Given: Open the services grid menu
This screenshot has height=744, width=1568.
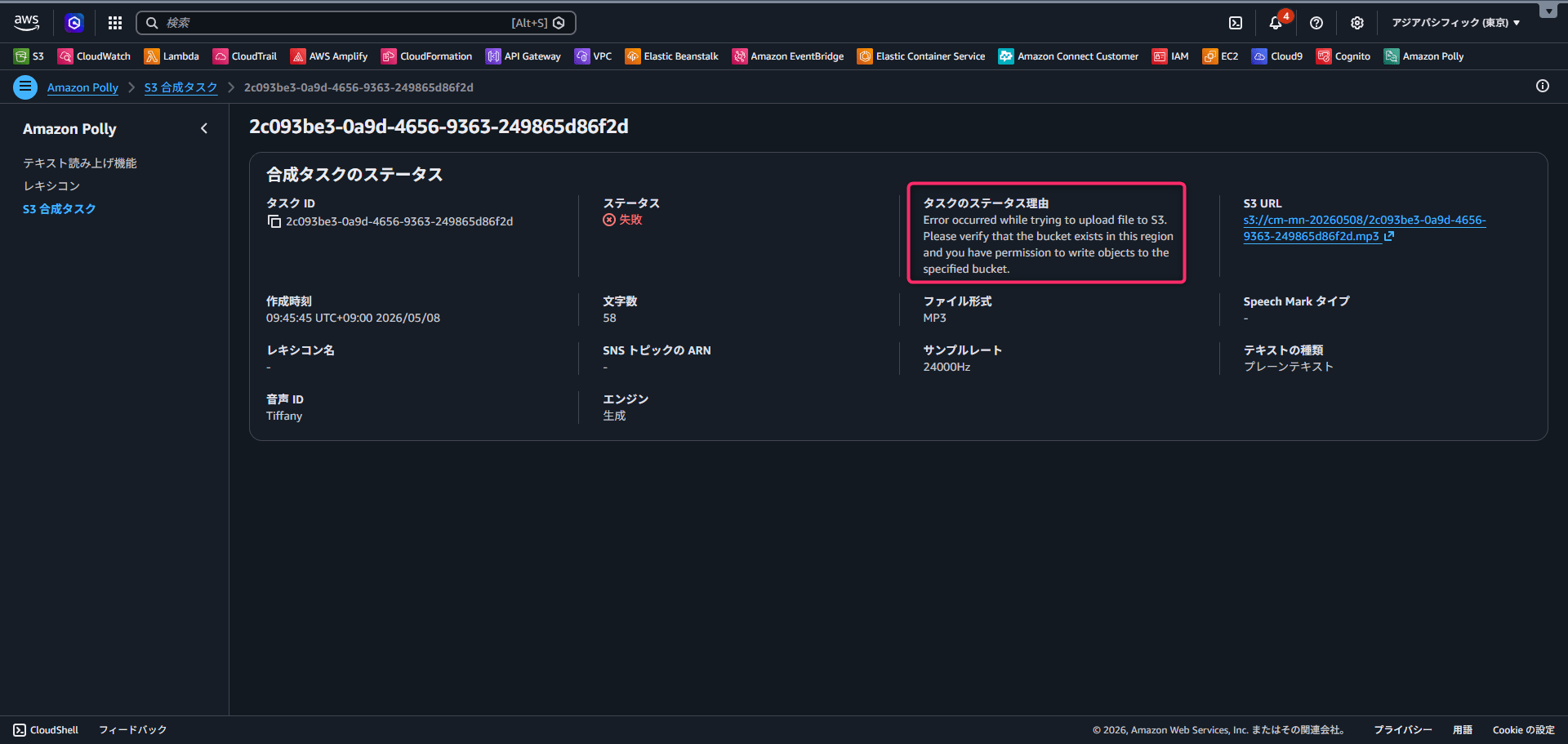Looking at the screenshot, I should pos(115,23).
